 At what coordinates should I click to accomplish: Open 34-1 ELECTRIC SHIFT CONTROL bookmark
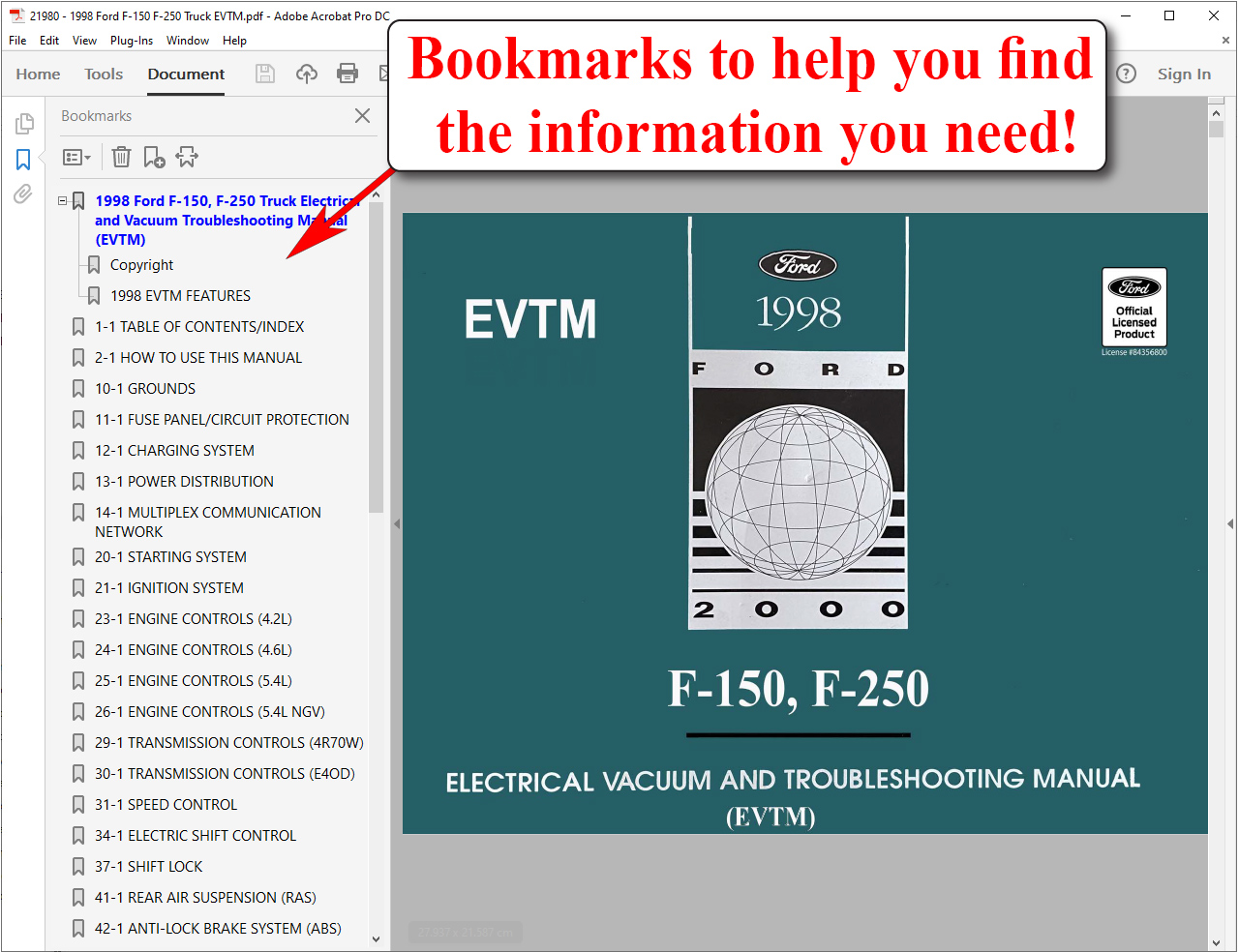pyautogui.click(x=196, y=836)
